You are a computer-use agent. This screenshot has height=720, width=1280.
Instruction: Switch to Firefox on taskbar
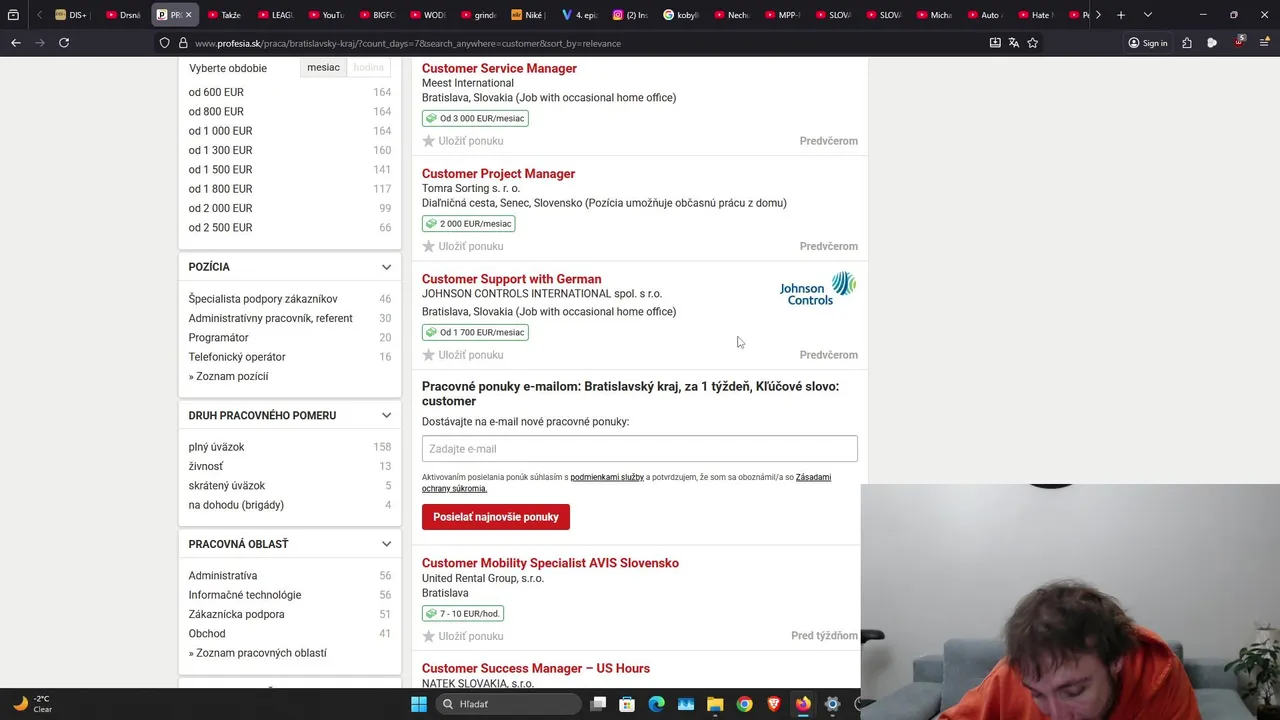tap(803, 704)
